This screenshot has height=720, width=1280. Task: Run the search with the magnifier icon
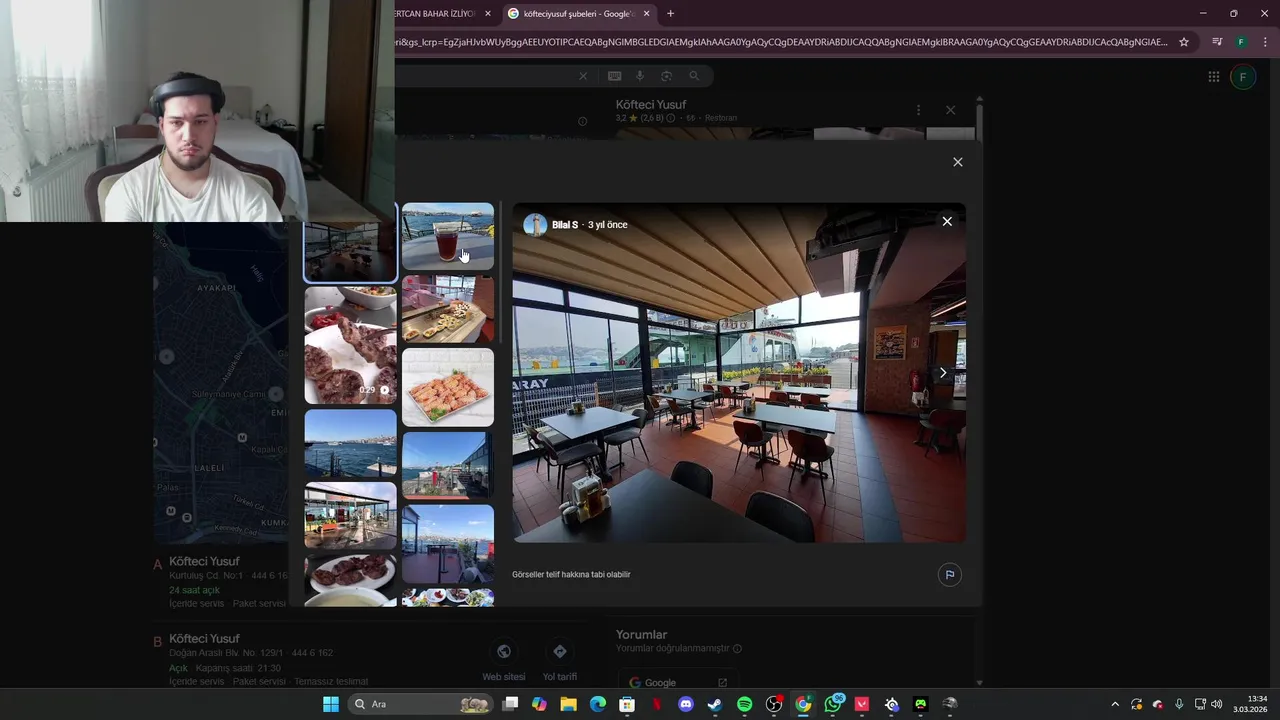coord(694,76)
